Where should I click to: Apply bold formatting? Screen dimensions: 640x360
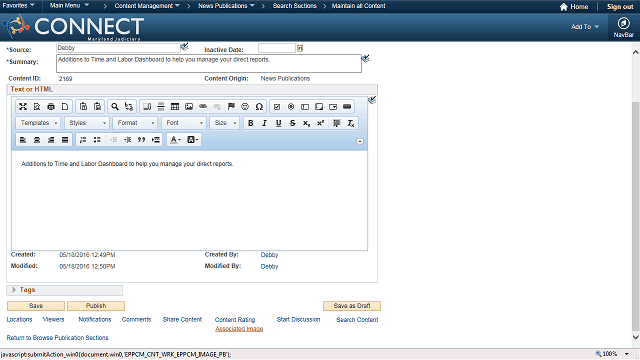click(251, 123)
